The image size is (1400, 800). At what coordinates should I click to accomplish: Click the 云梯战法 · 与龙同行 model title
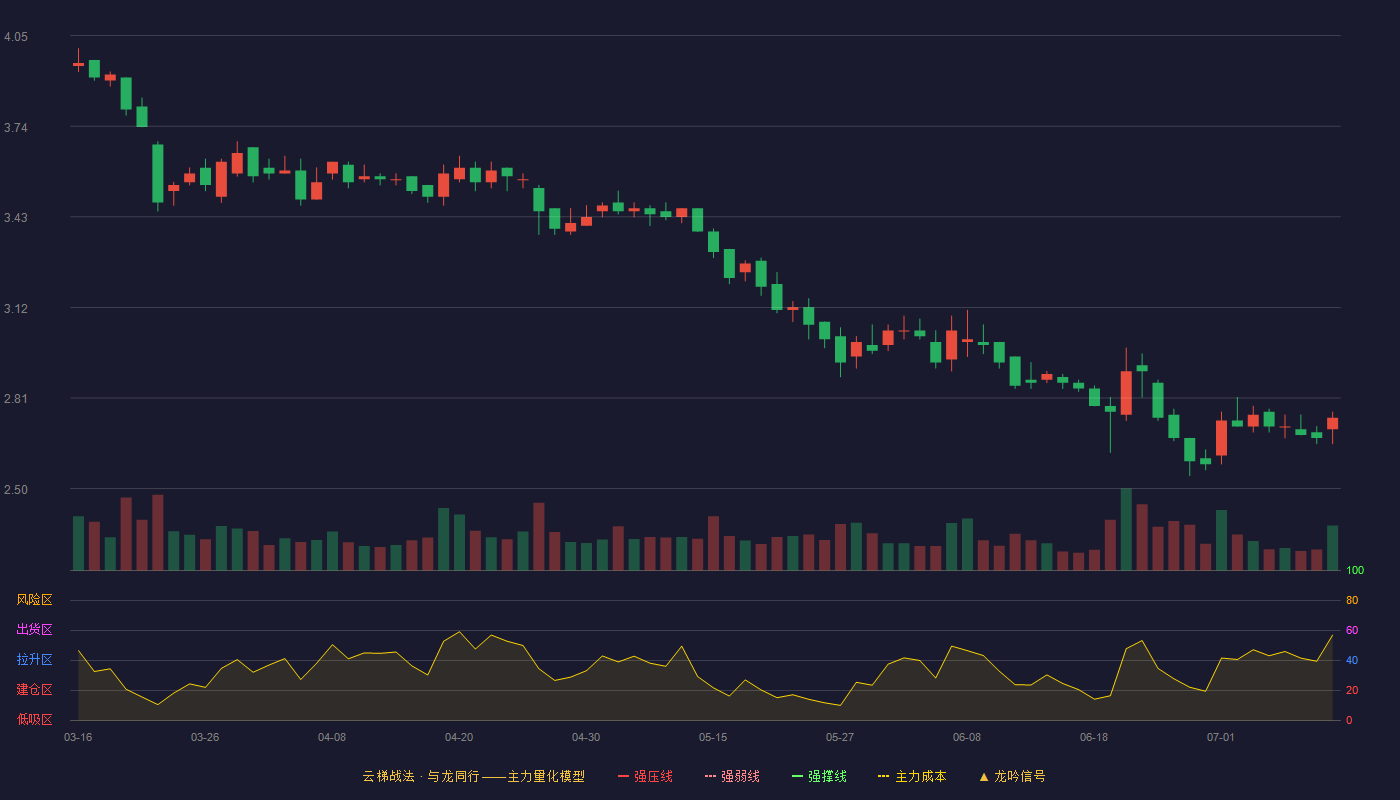coord(474,776)
